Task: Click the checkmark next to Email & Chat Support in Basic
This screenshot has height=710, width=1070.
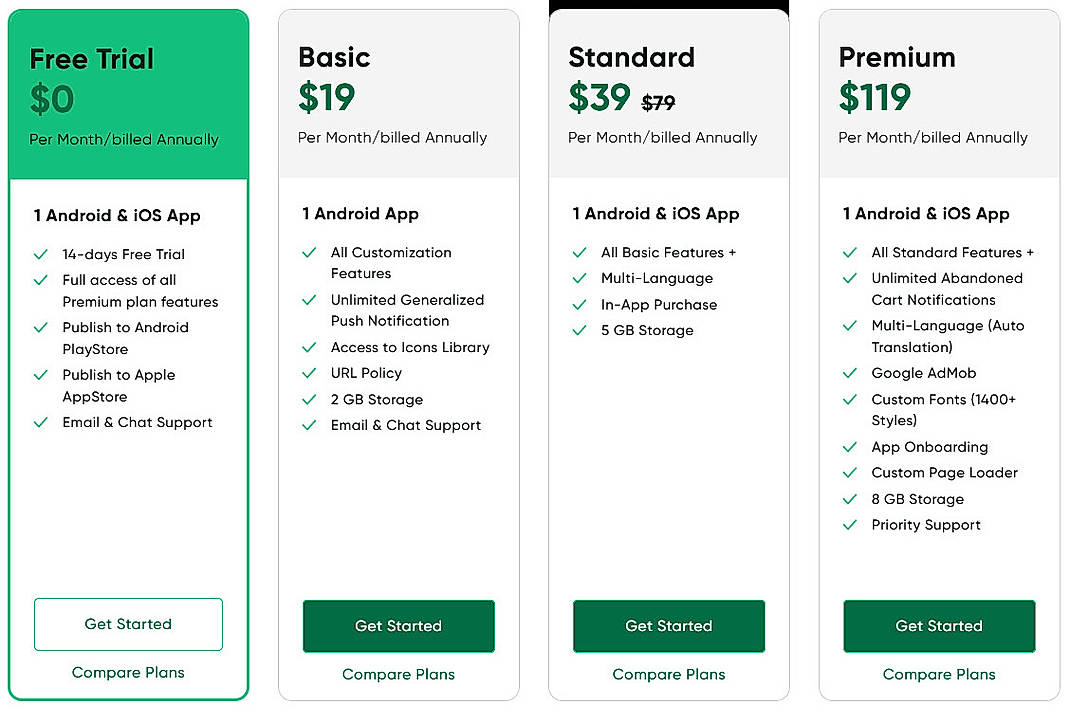Action: (x=309, y=425)
